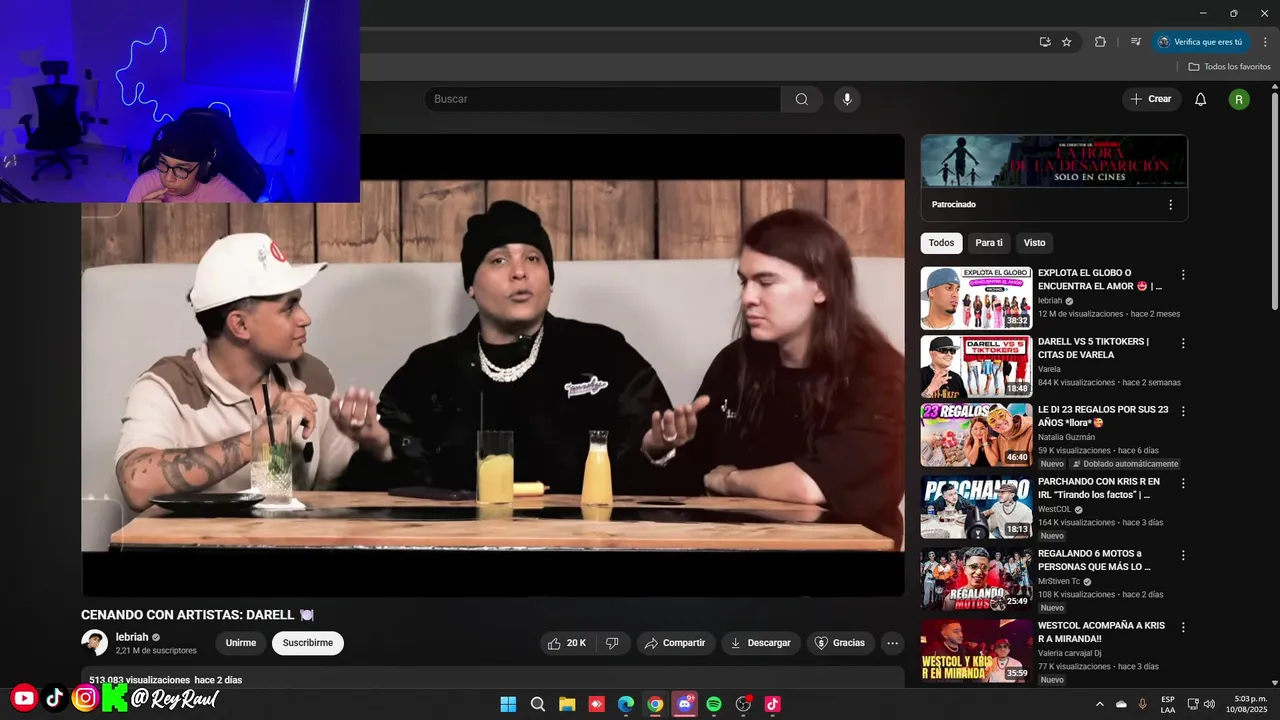The height and width of the screenshot is (720, 1280).
Task: Select the Todos filter chip
Action: point(941,243)
